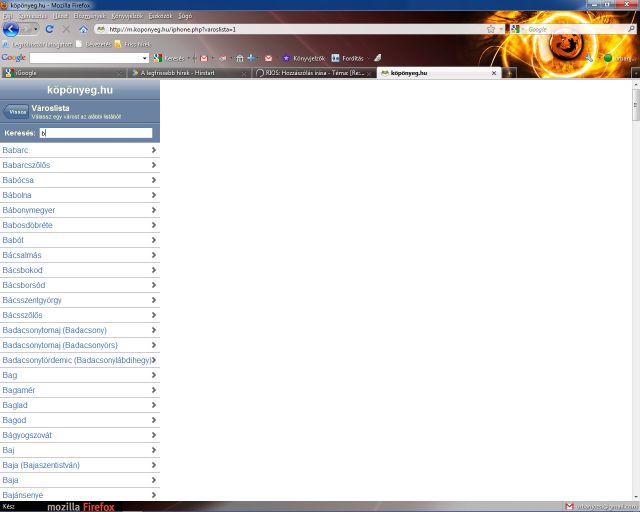The image size is (640, 512).
Task: Open the Bevezetés bookmark
Action: point(93,44)
